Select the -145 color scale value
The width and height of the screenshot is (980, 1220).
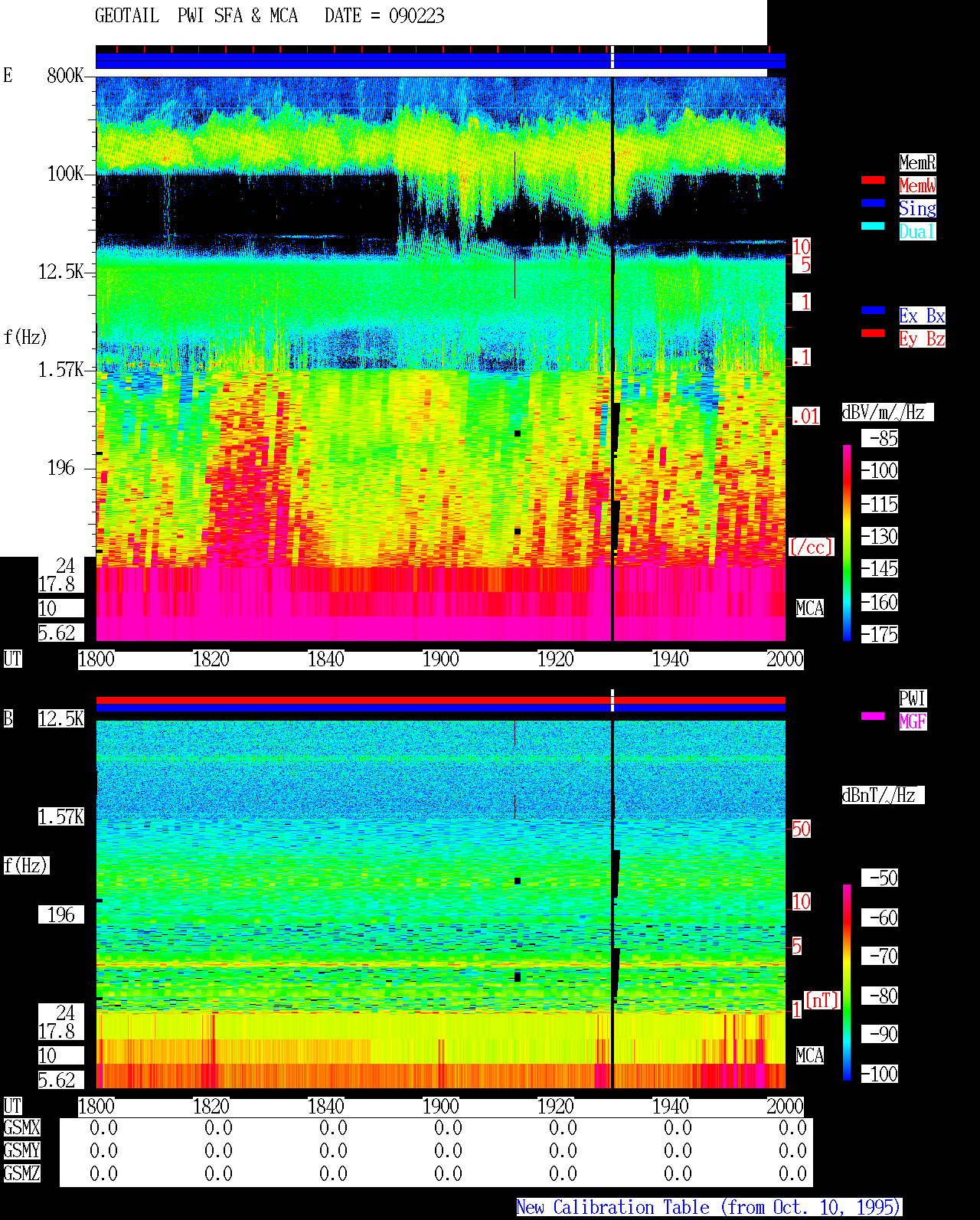[879, 568]
